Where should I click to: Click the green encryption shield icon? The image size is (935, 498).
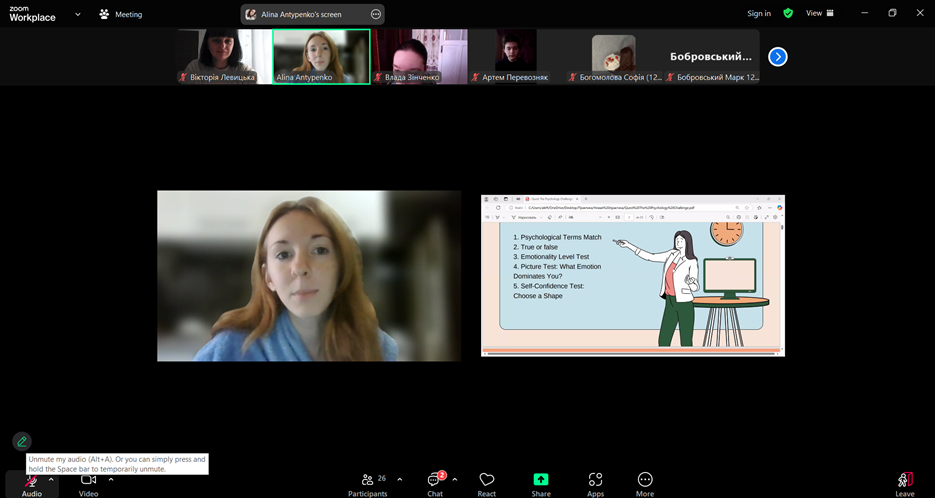click(x=788, y=13)
